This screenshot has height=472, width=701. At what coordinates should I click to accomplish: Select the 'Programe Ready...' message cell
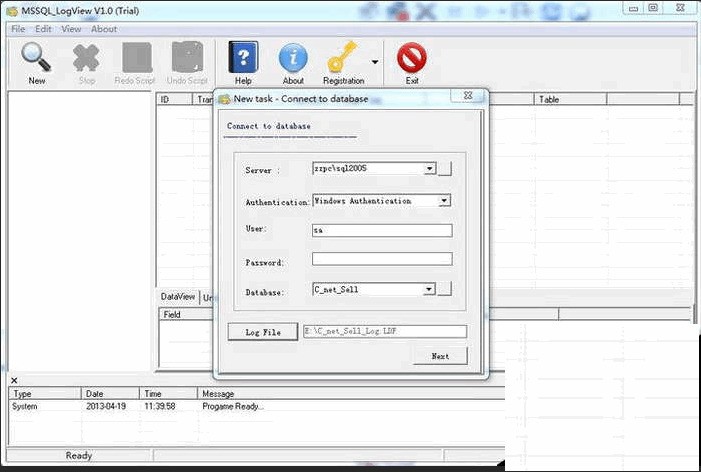coord(232,406)
